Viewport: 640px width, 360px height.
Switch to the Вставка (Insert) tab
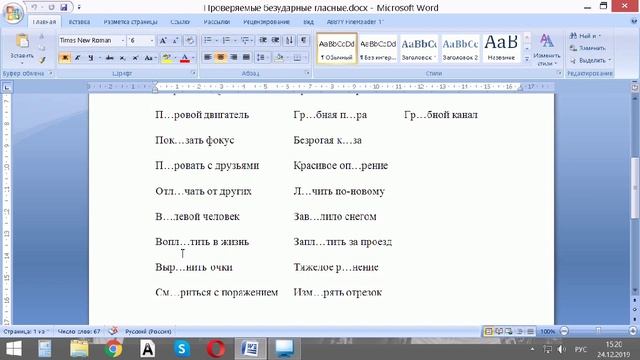point(79,22)
